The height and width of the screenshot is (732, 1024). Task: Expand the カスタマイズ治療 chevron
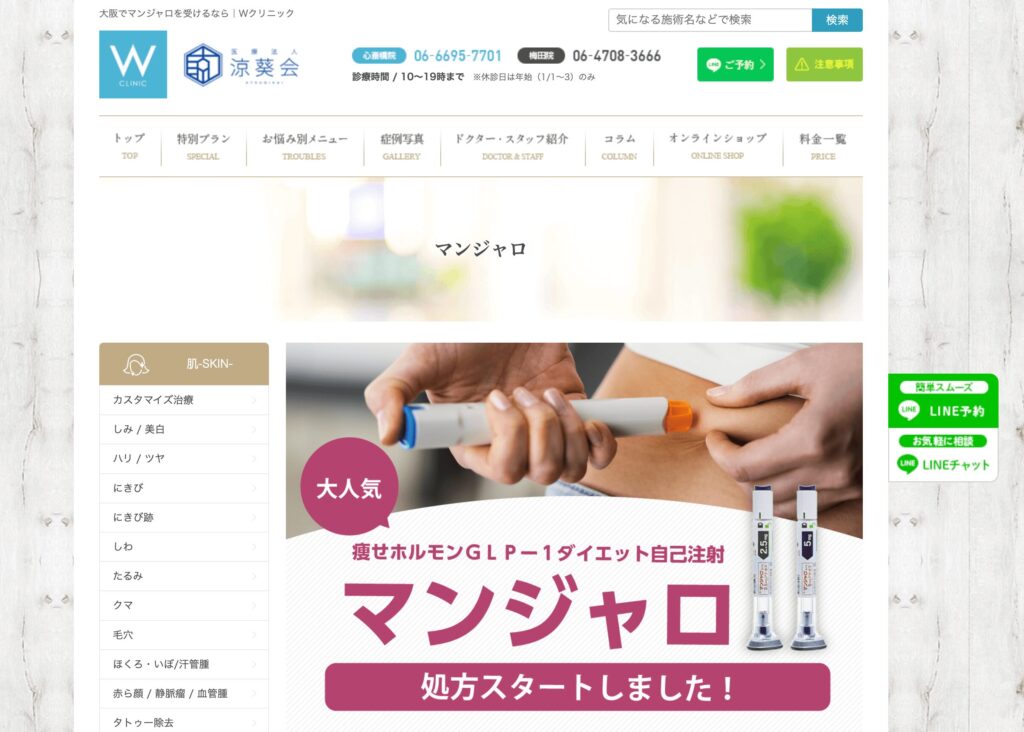pos(254,400)
